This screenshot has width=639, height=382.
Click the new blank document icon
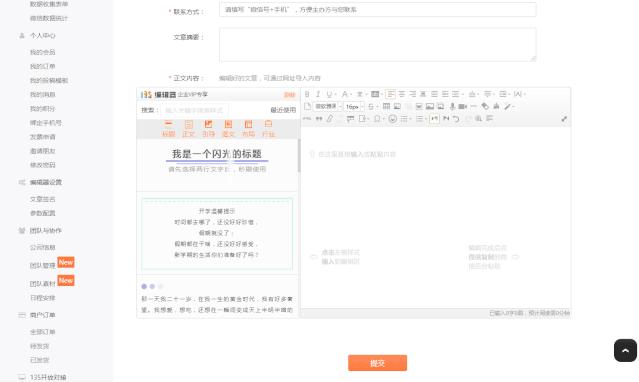click(307, 106)
